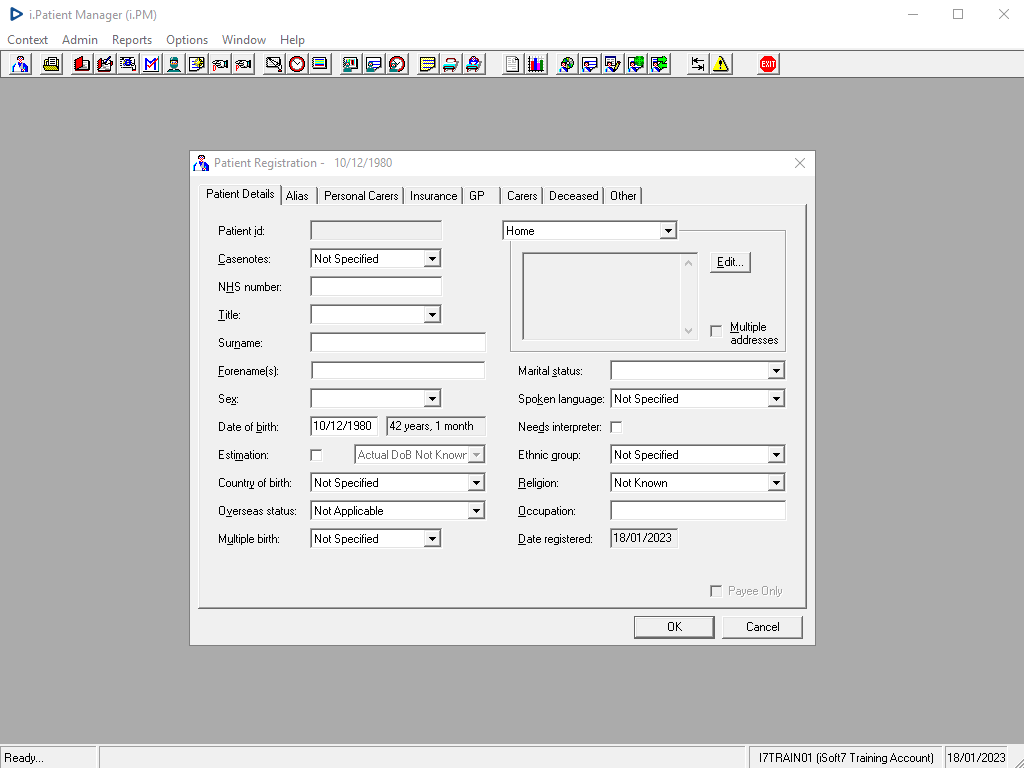Screen dimensions: 1024x768
Task: Click into the NHS number field
Action: 376,287
